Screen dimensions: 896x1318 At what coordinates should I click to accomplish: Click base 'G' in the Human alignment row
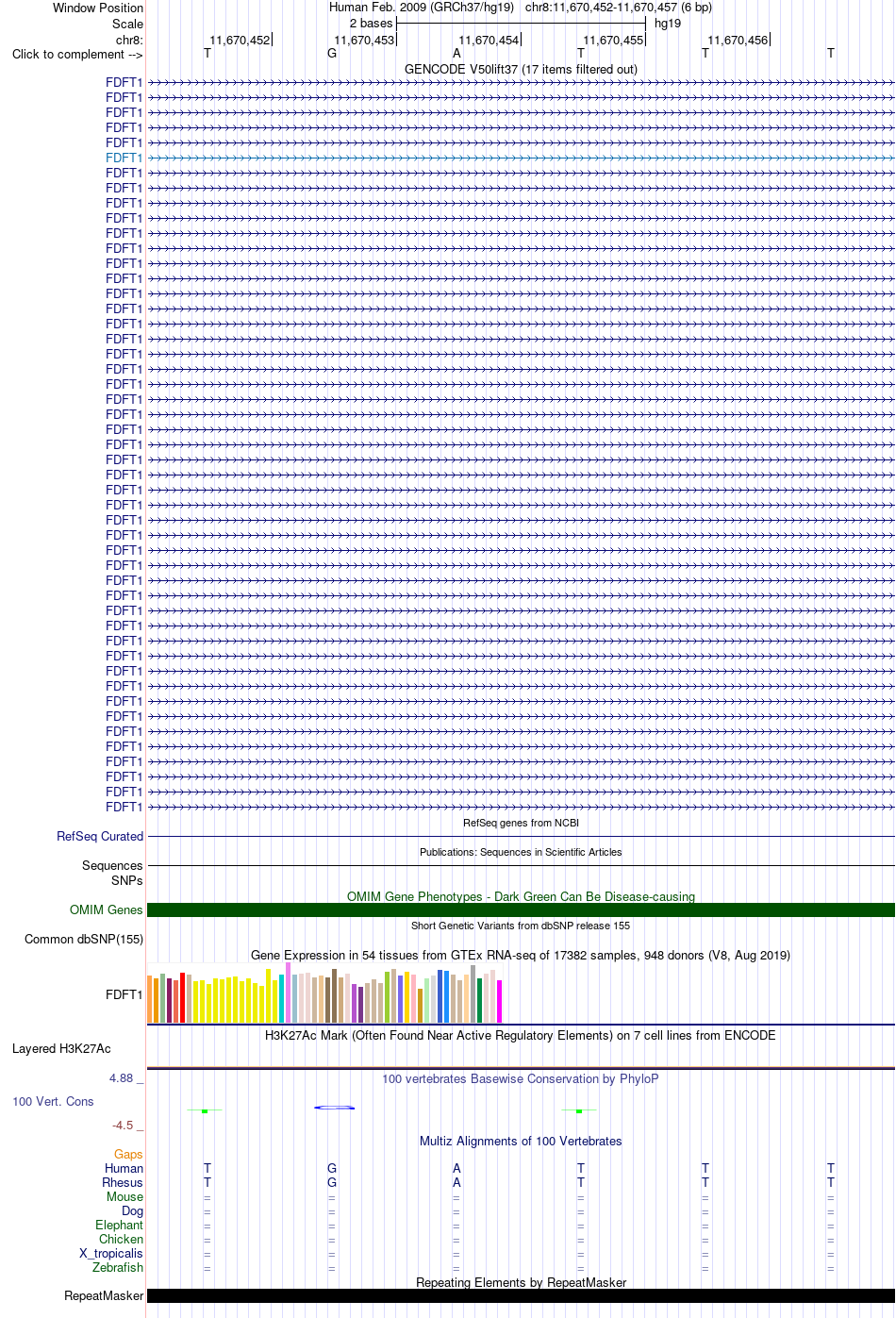click(332, 1168)
